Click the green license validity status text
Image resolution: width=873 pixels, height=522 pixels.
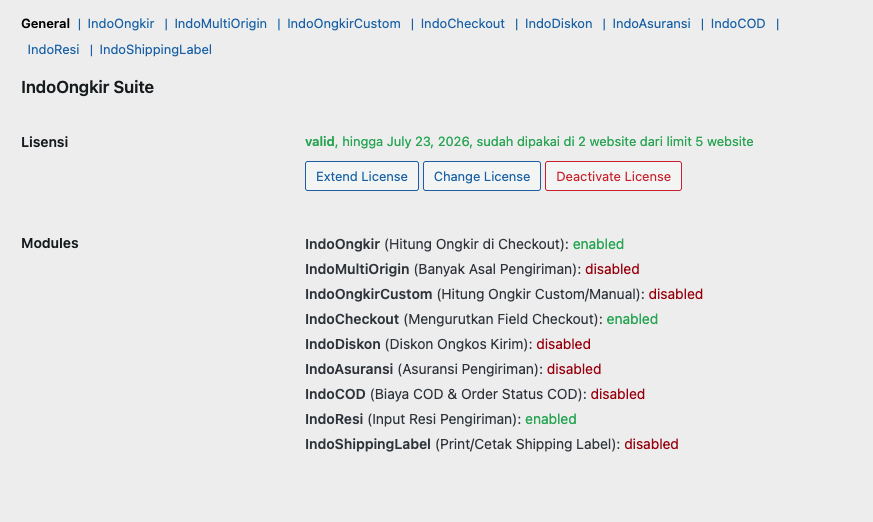(529, 141)
